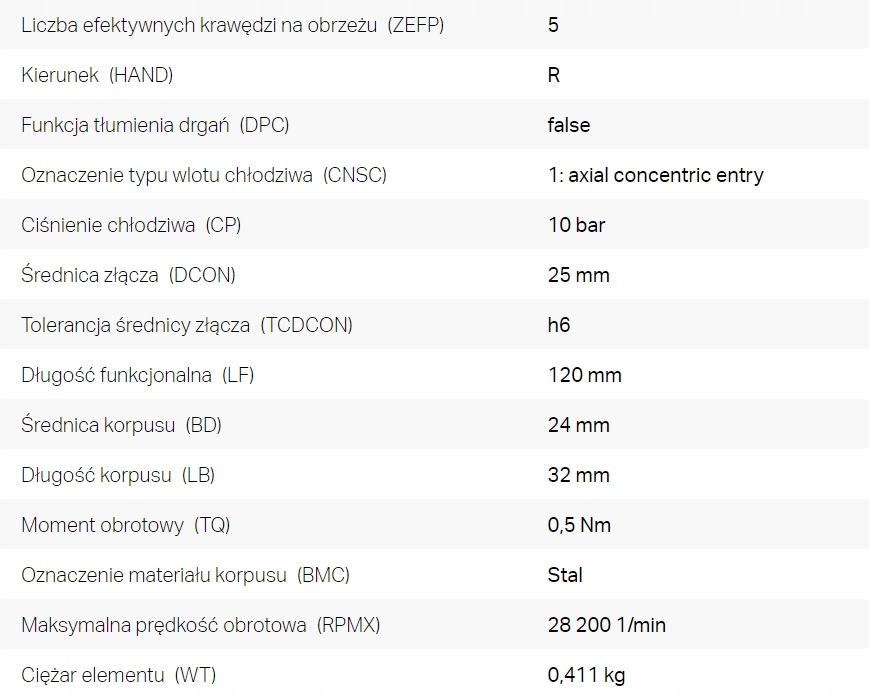Select the Średnica złącza (DCON) label
Viewport: 869px width, 697px height.
coord(128,275)
